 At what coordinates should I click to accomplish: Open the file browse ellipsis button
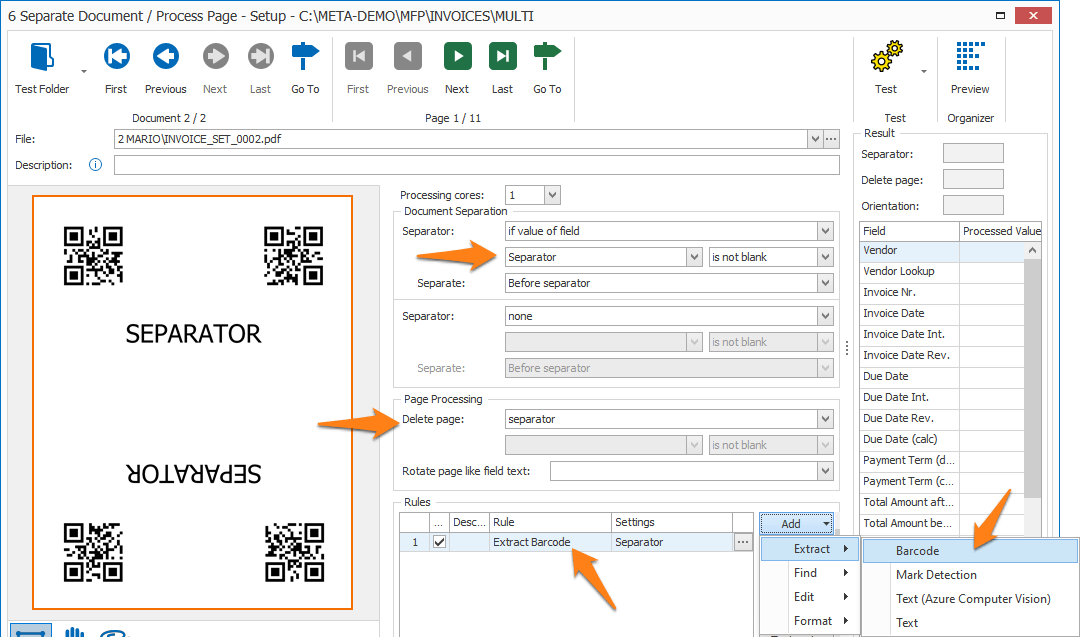pyautogui.click(x=831, y=139)
